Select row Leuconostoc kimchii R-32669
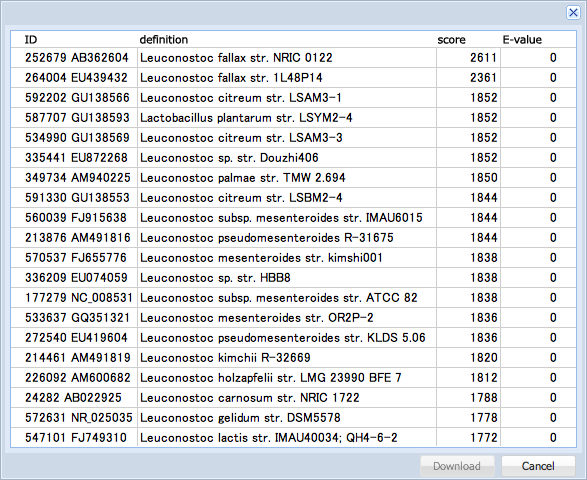The image size is (587, 480). [x=293, y=358]
